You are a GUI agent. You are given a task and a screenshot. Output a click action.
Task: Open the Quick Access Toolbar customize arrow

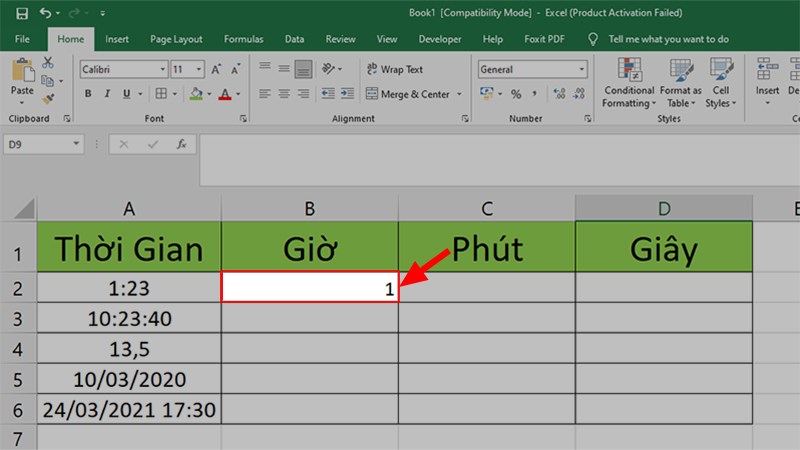tap(103, 14)
